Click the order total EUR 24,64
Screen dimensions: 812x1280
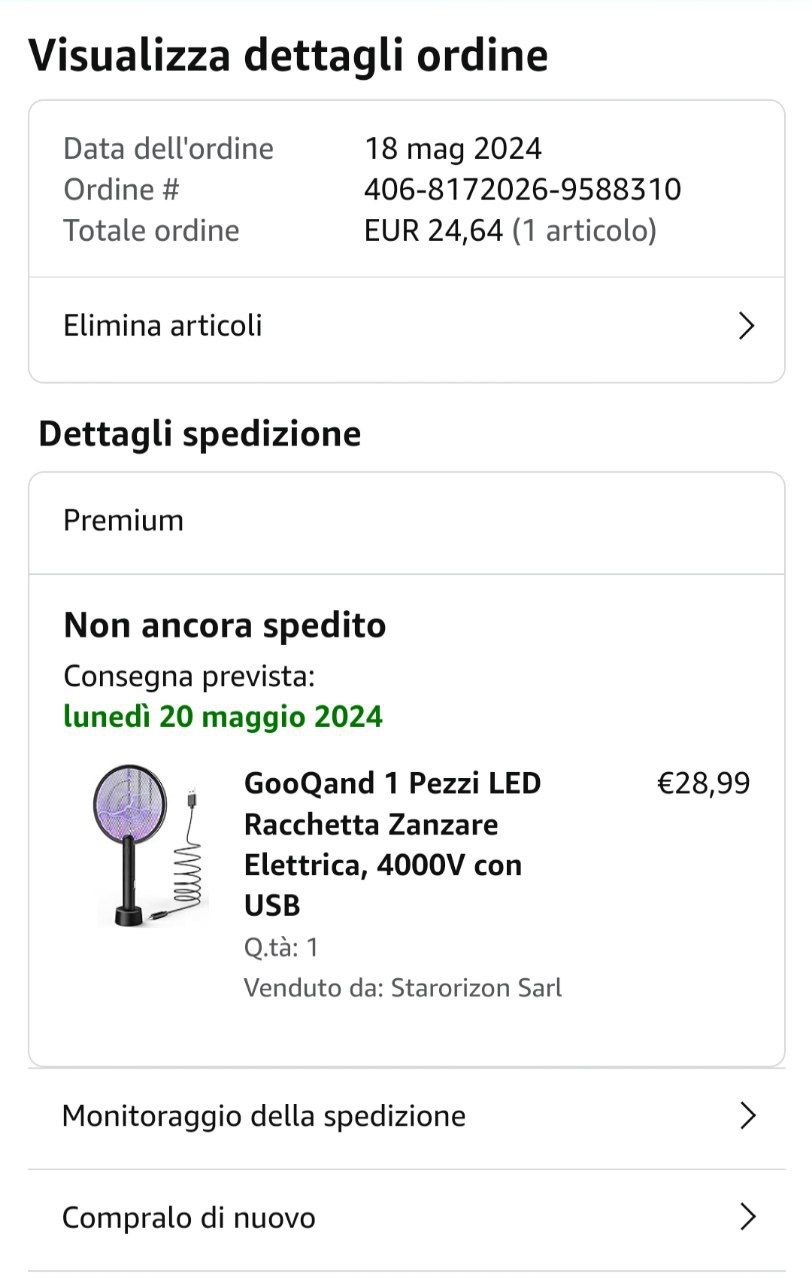433,231
